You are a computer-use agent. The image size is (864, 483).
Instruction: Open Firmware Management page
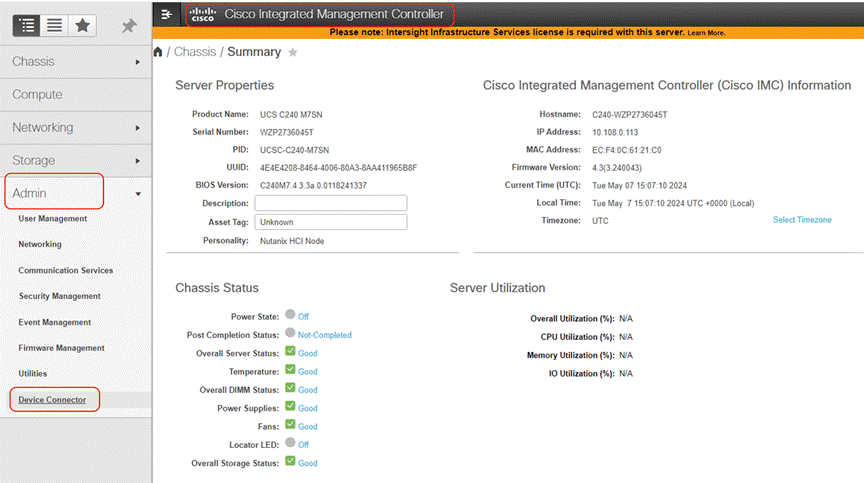pyautogui.click(x=61, y=348)
